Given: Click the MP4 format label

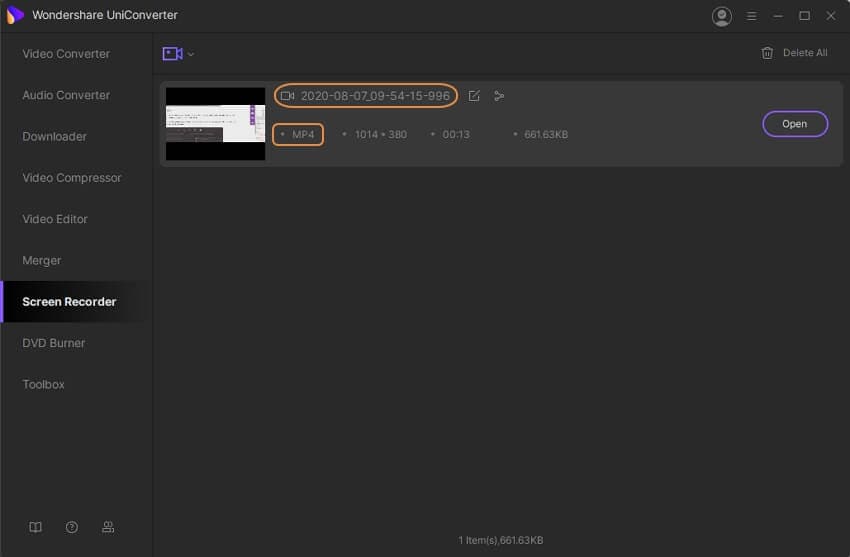Looking at the screenshot, I should (303, 134).
